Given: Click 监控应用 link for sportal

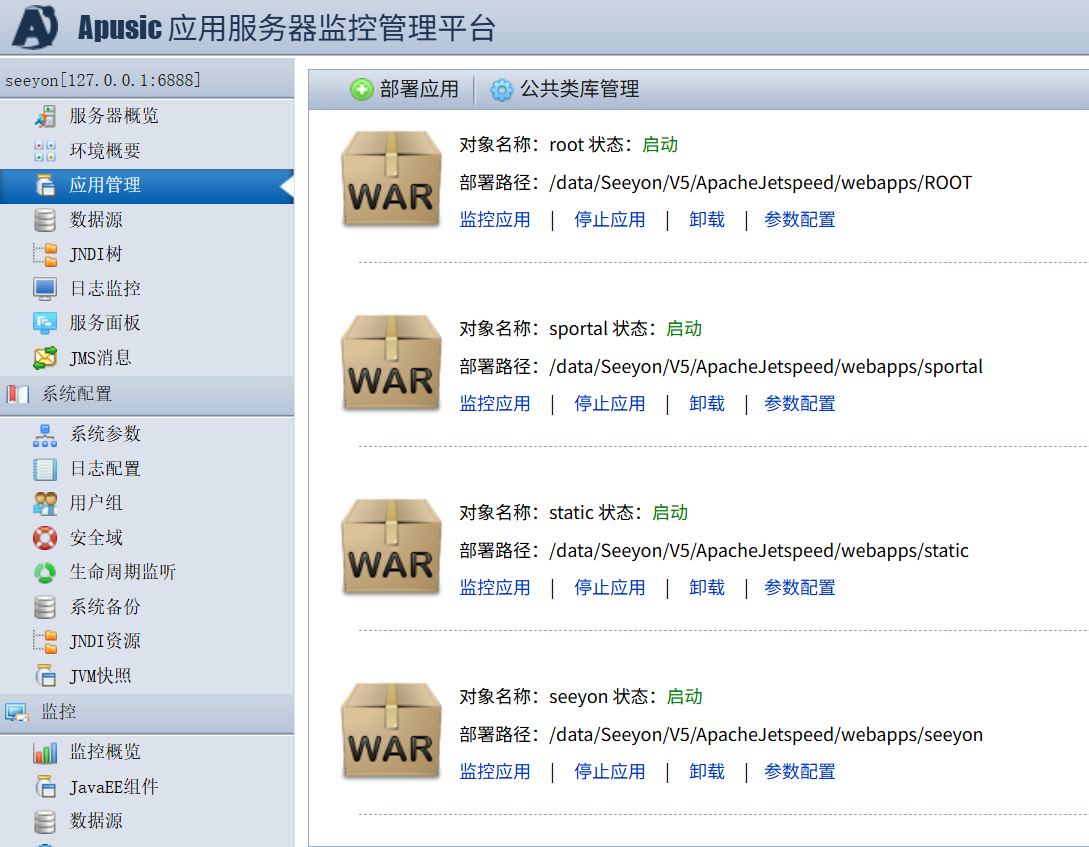Looking at the screenshot, I should 494,404.
